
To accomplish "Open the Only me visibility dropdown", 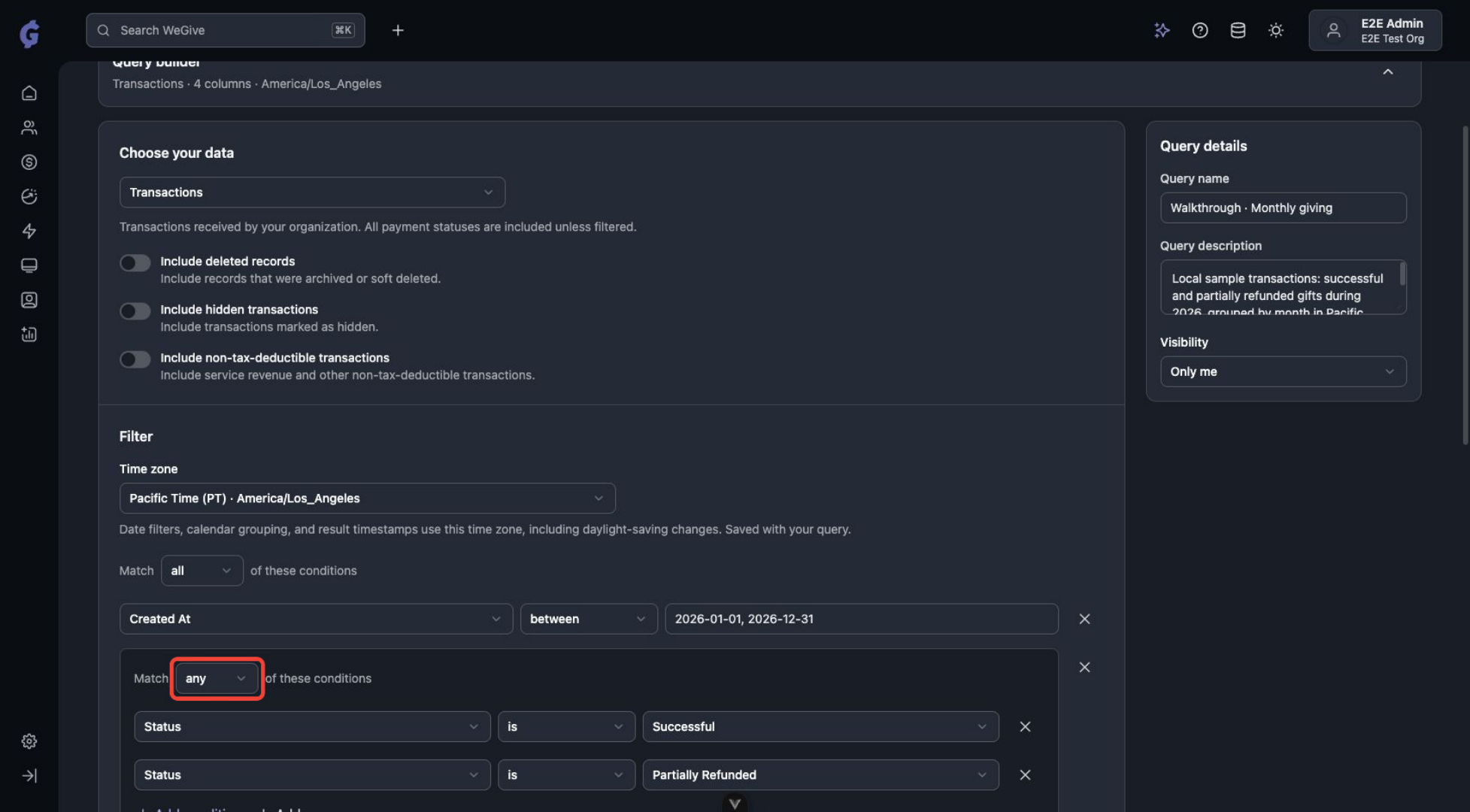I will [x=1283, y=371].
